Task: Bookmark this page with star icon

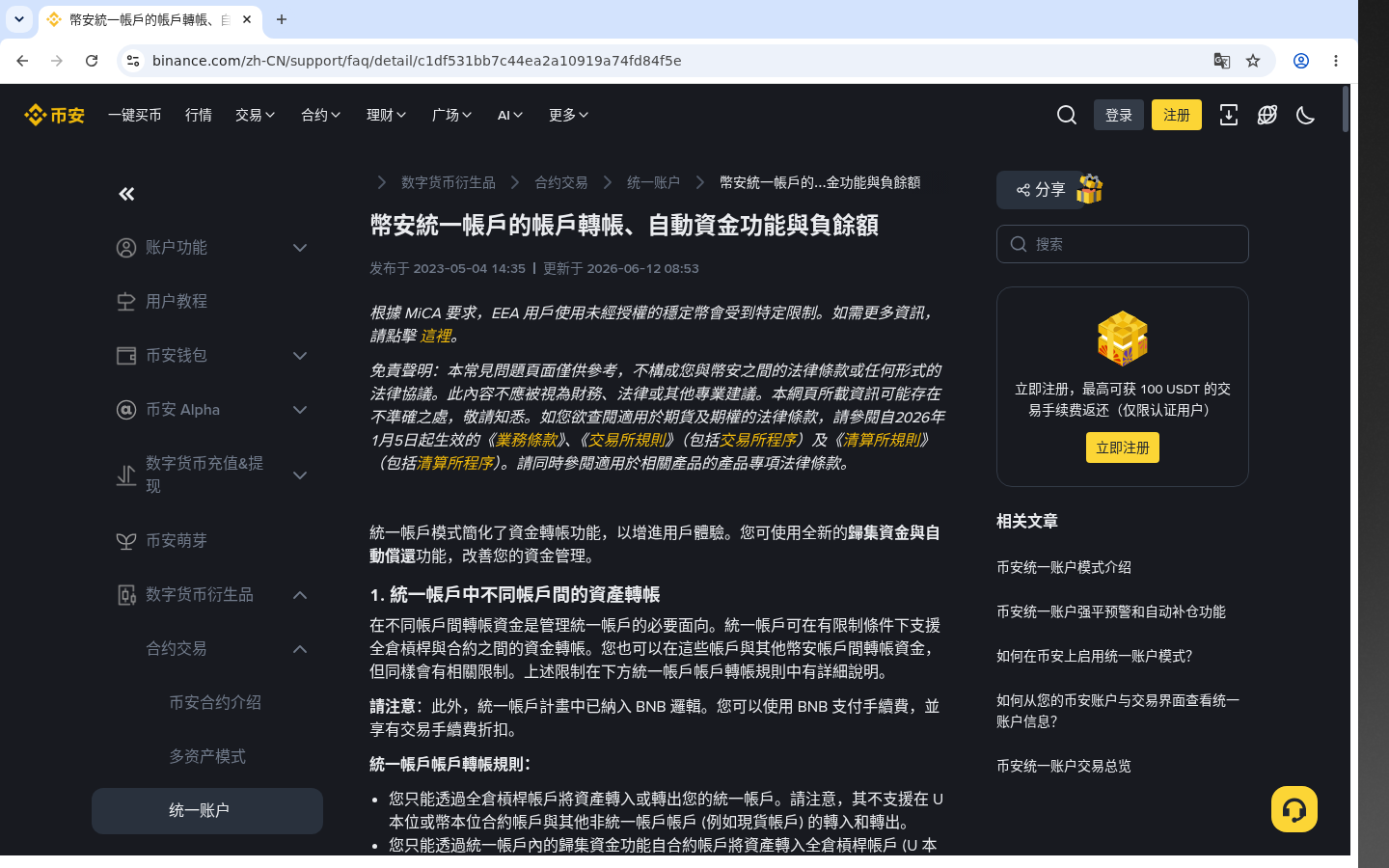Action: click(x=1253, y=61)
